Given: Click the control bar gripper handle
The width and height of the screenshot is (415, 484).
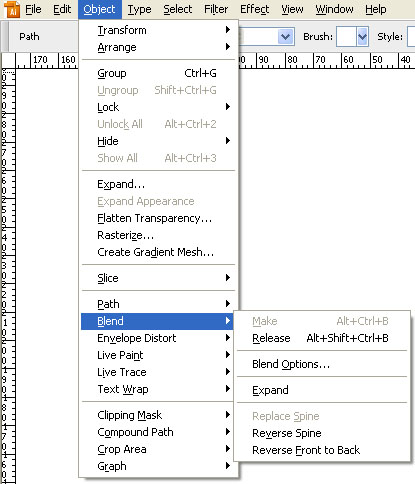Looking at the screenshot, I should pyautogui.click(x=5, y=36).
